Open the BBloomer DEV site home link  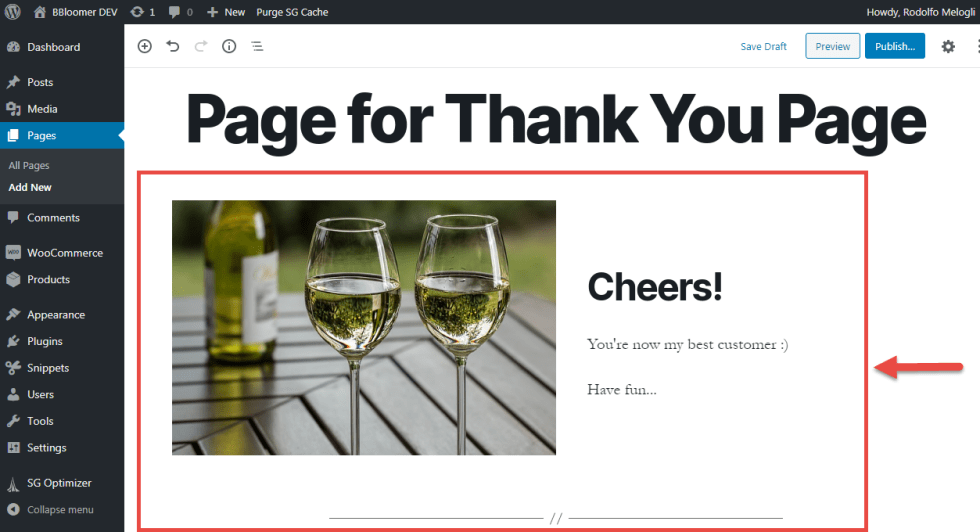(76, 12)
